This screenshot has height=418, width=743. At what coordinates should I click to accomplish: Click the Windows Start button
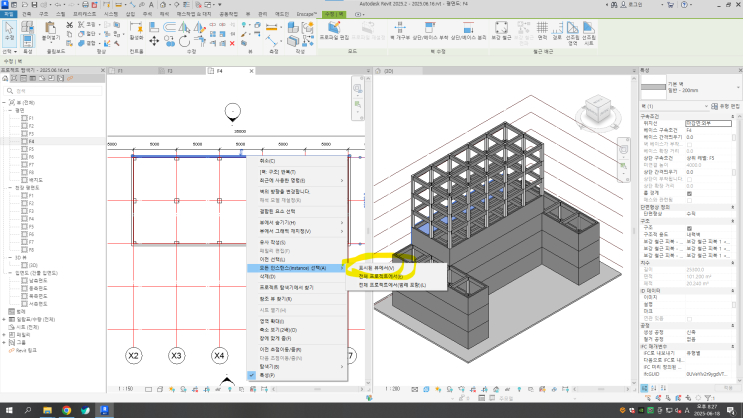coord(9,410)
